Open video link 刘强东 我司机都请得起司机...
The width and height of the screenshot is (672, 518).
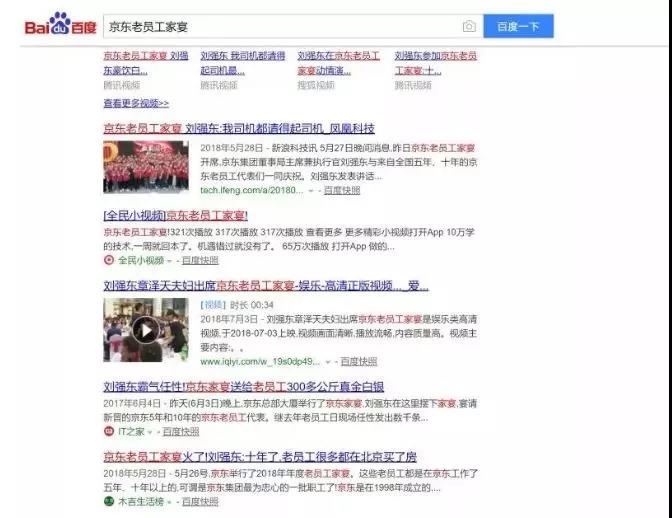243,63
